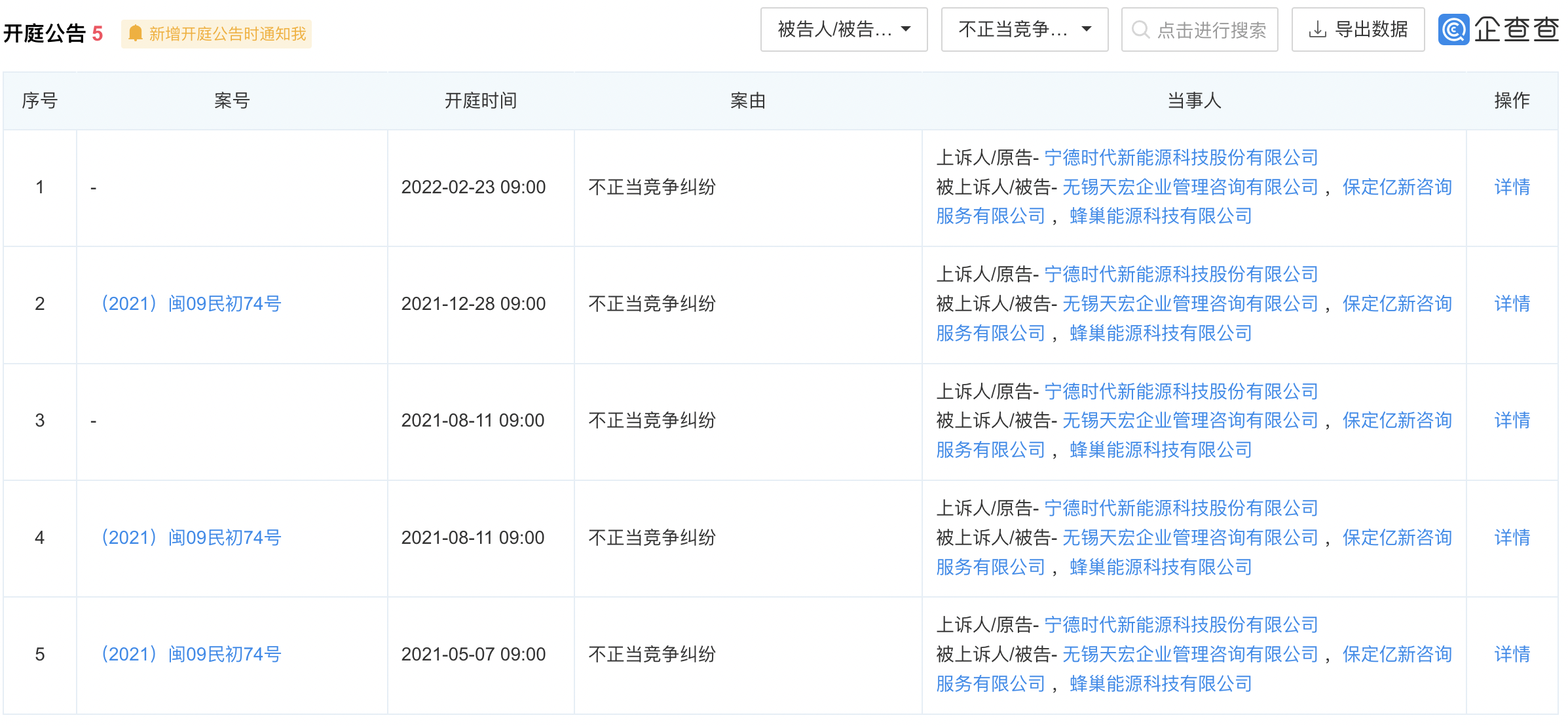
Task: Click the search magnifier icon
Action: pos(1140,29)
